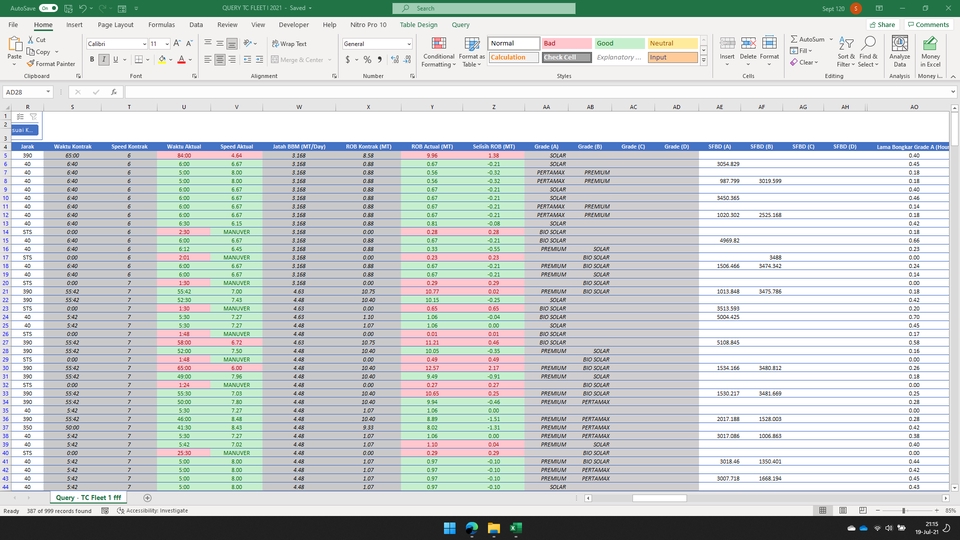The height and width of the screenshot is (540, 960).
Task: Open the Font dialog launcher
Action: [x=194, y=76]
